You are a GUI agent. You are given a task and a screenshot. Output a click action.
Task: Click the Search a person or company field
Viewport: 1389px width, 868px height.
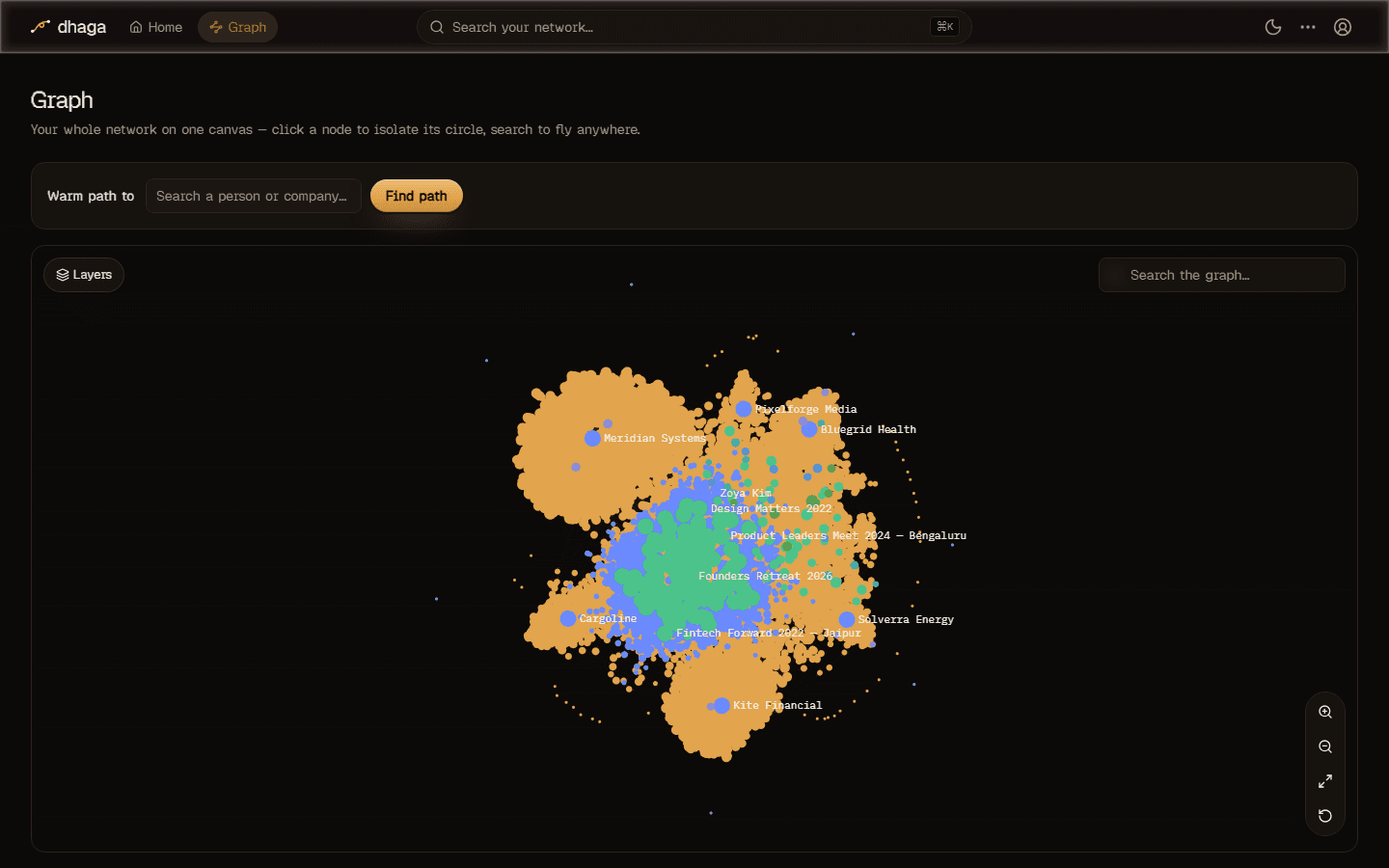(x=254, y=196)
